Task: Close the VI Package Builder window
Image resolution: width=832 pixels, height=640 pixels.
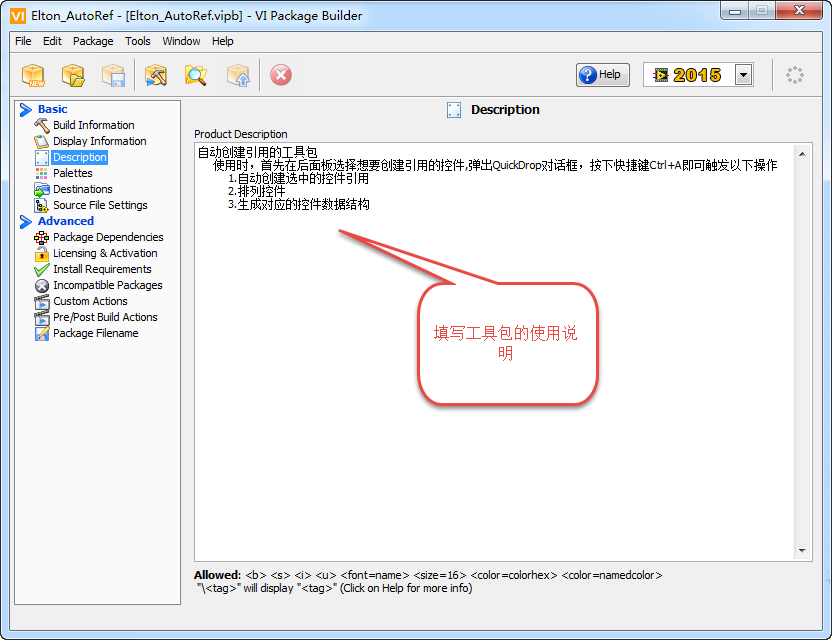Action: tap(799, 11)
